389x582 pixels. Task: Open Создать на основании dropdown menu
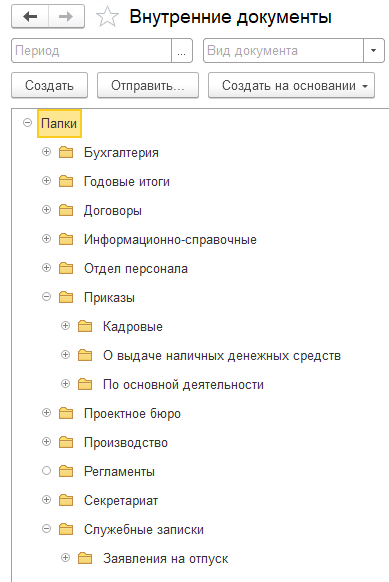291,85
